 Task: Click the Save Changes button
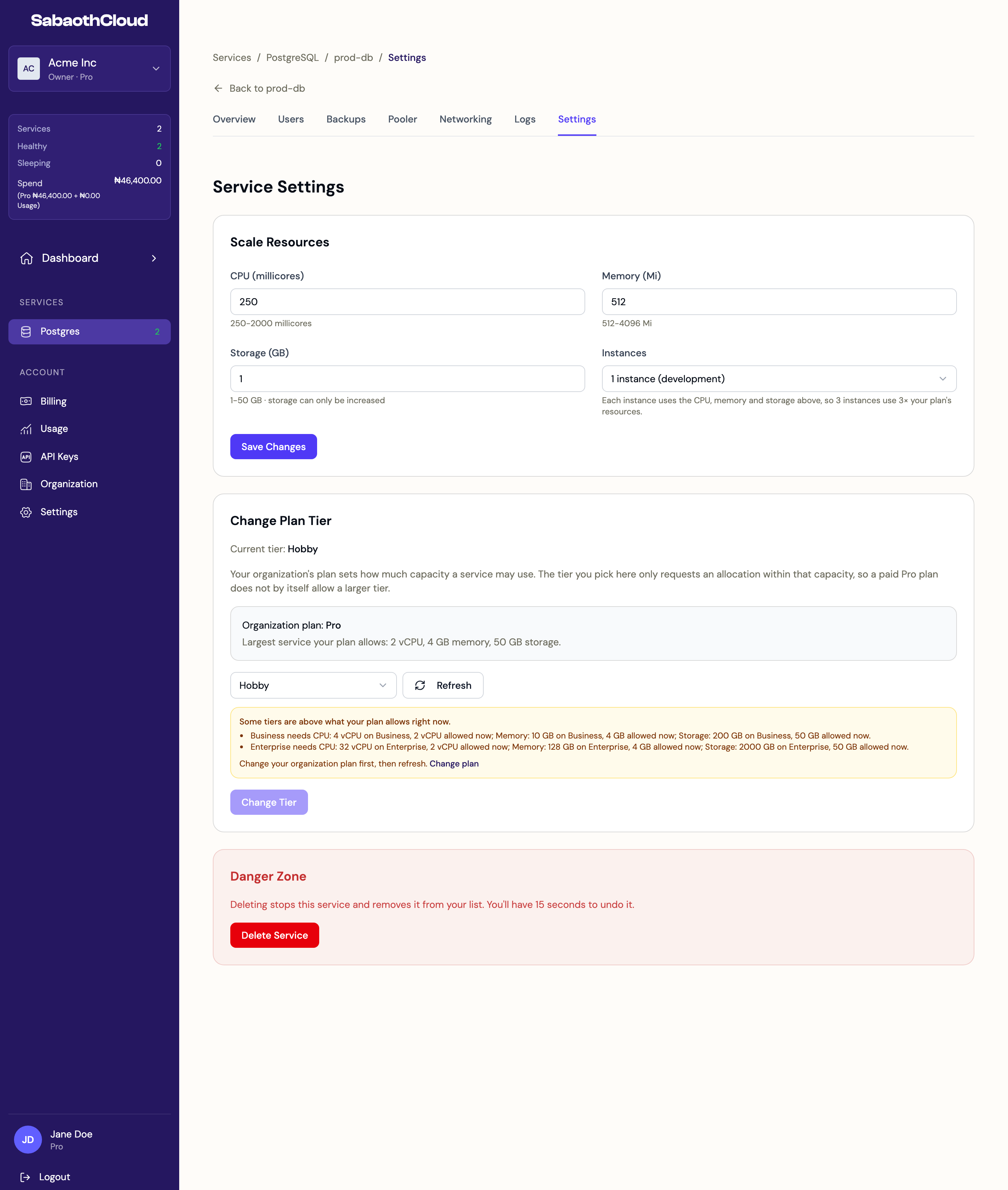click(x=273, y=447)
